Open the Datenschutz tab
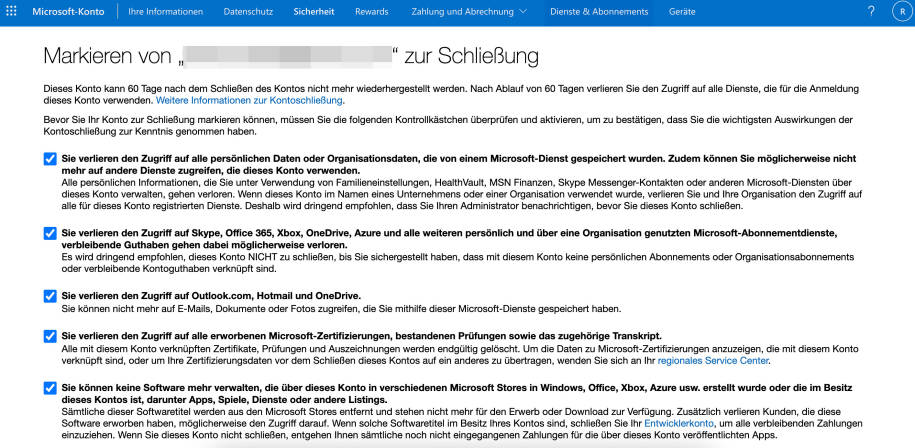 (x=249, y=12)
